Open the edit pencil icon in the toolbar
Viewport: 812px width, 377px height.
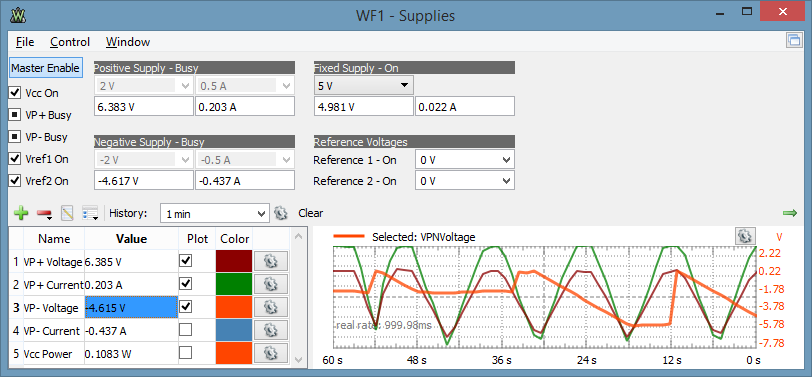tap(67, 213)
